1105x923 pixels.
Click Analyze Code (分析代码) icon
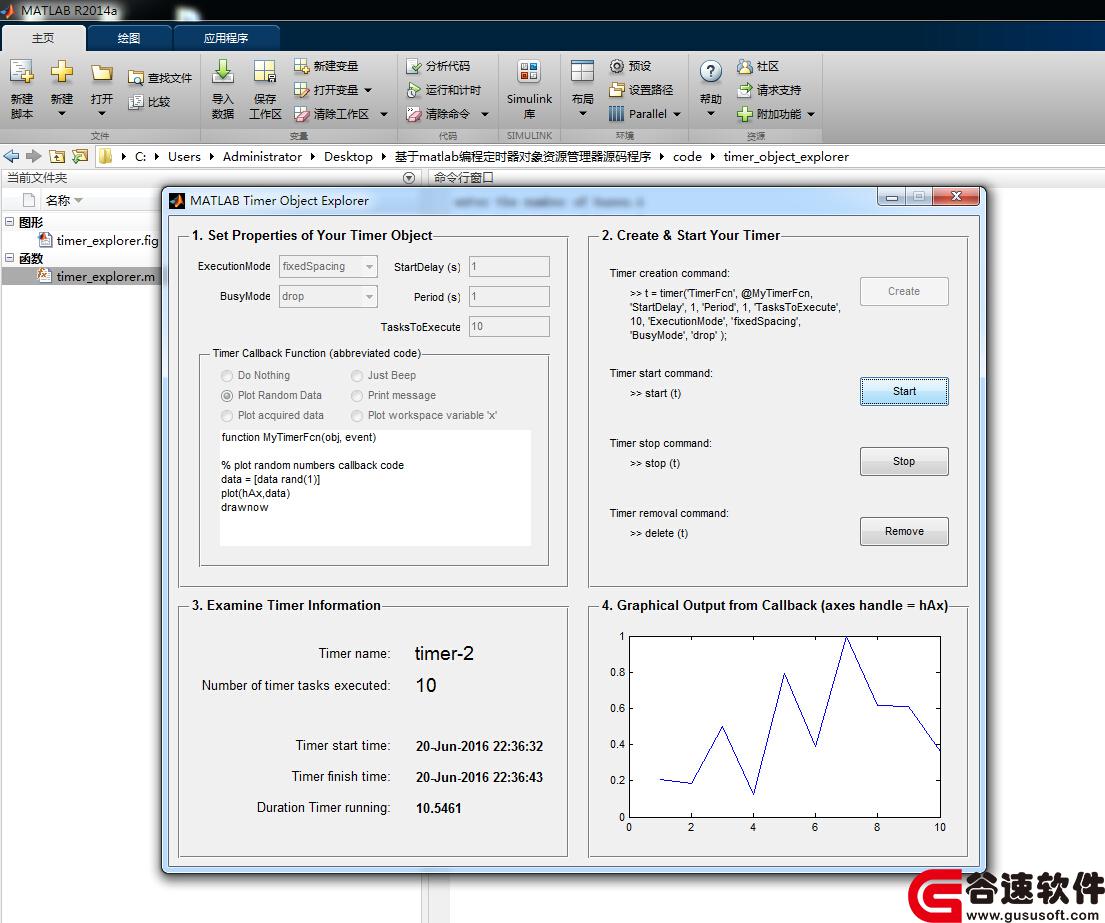[x=414, y=66]
